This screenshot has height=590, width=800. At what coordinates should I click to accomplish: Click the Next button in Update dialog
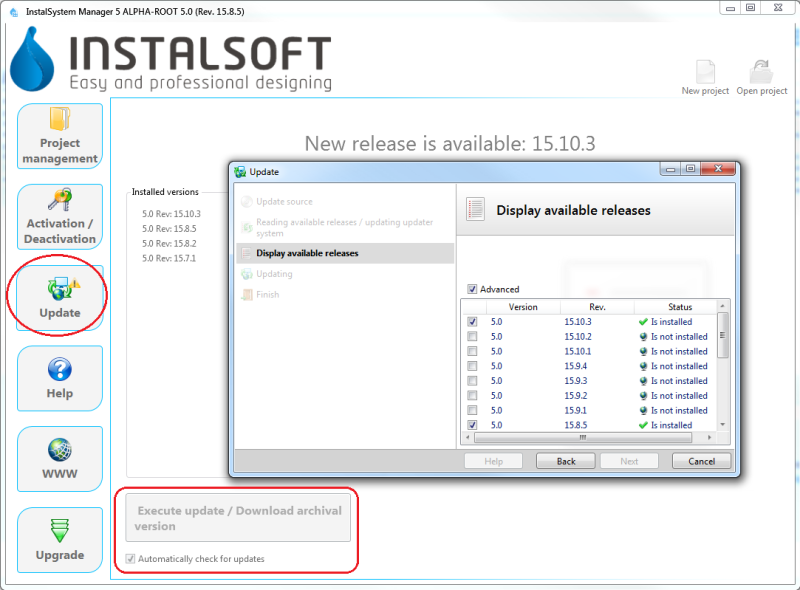tap(629, 461)
